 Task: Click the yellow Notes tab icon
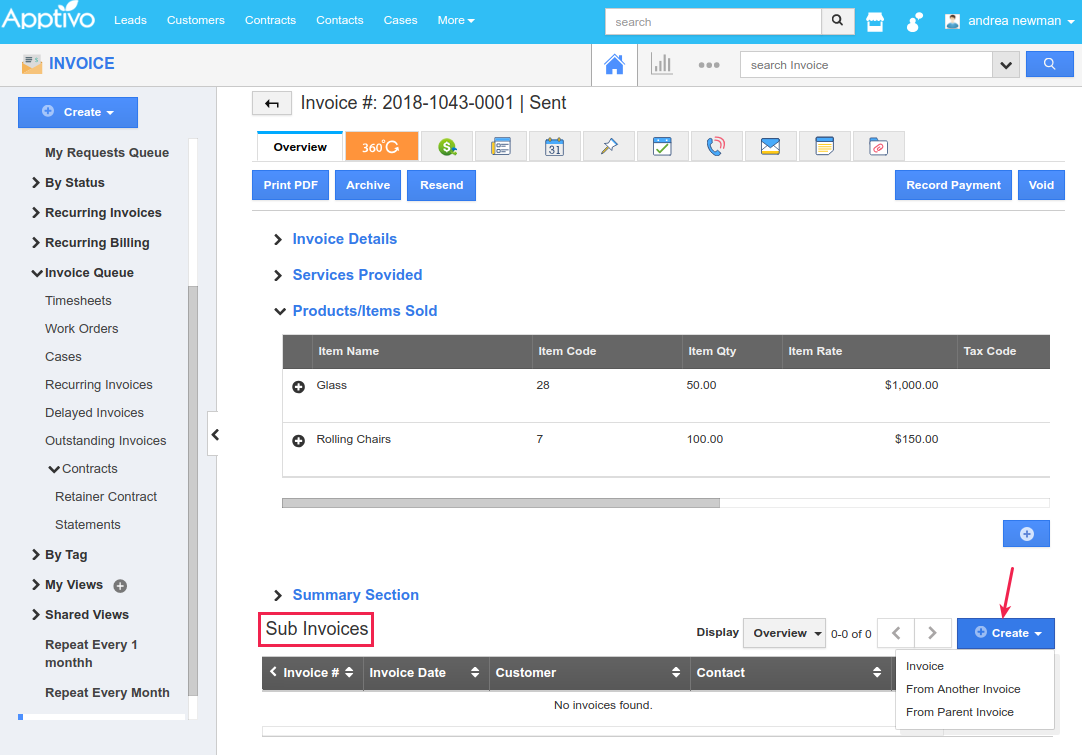coord(824,147)
